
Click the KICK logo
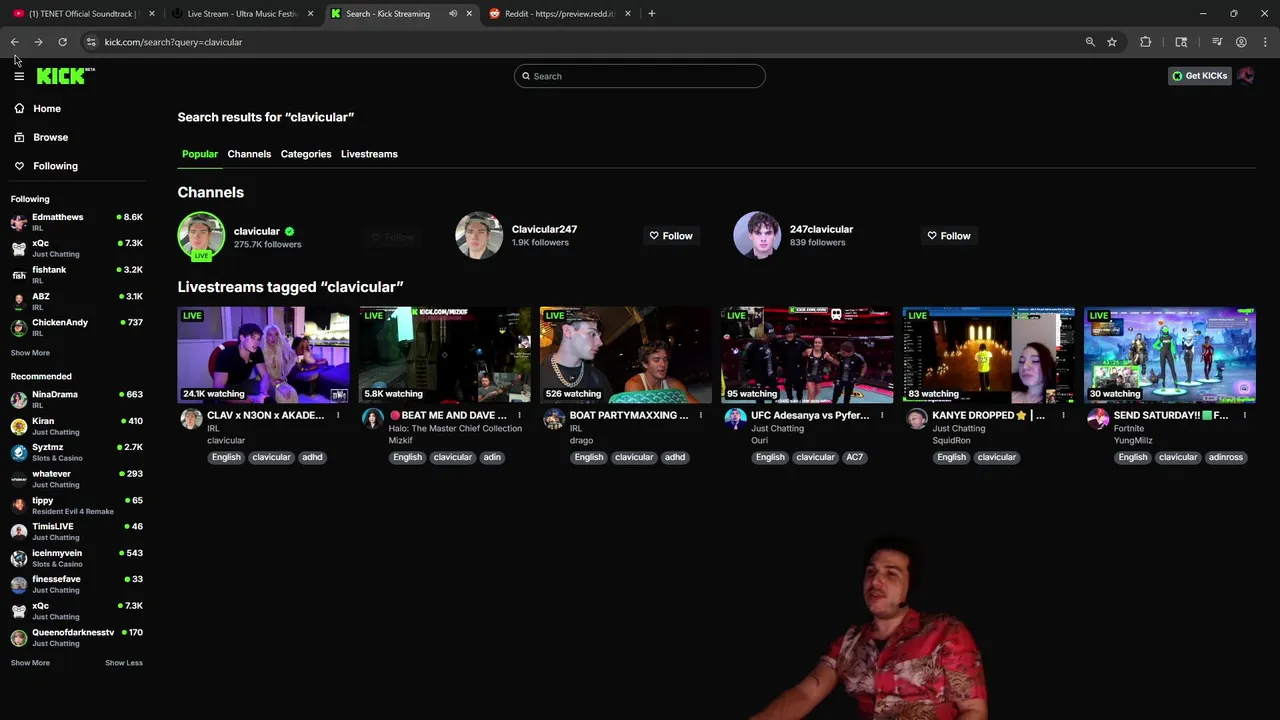[66, 76]
